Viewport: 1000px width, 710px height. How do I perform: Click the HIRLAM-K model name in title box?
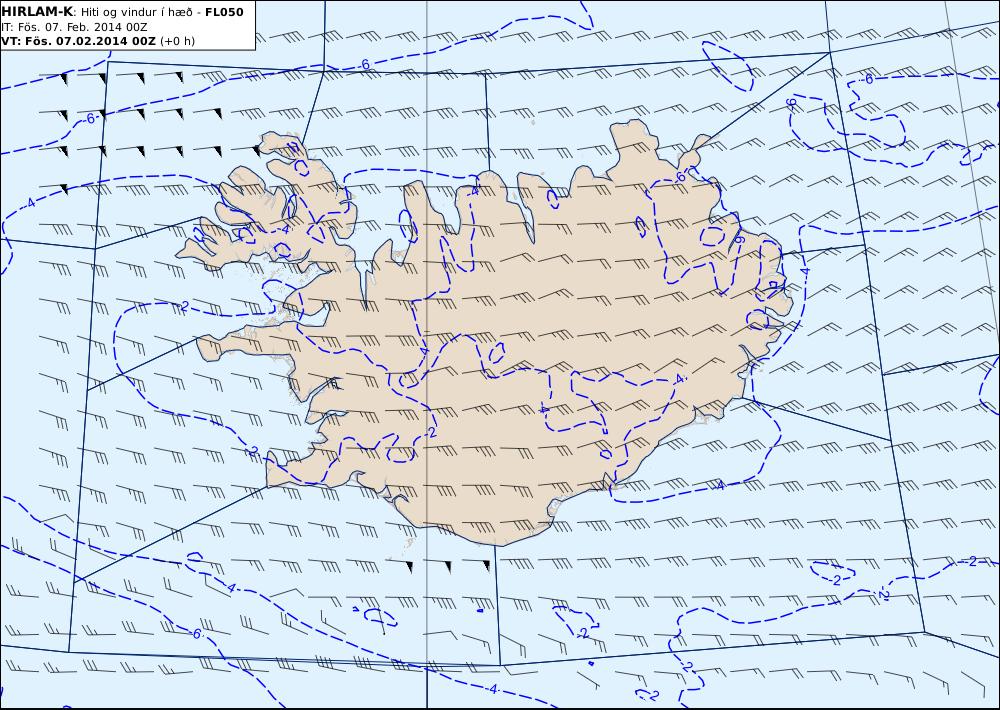pos(38,11)
